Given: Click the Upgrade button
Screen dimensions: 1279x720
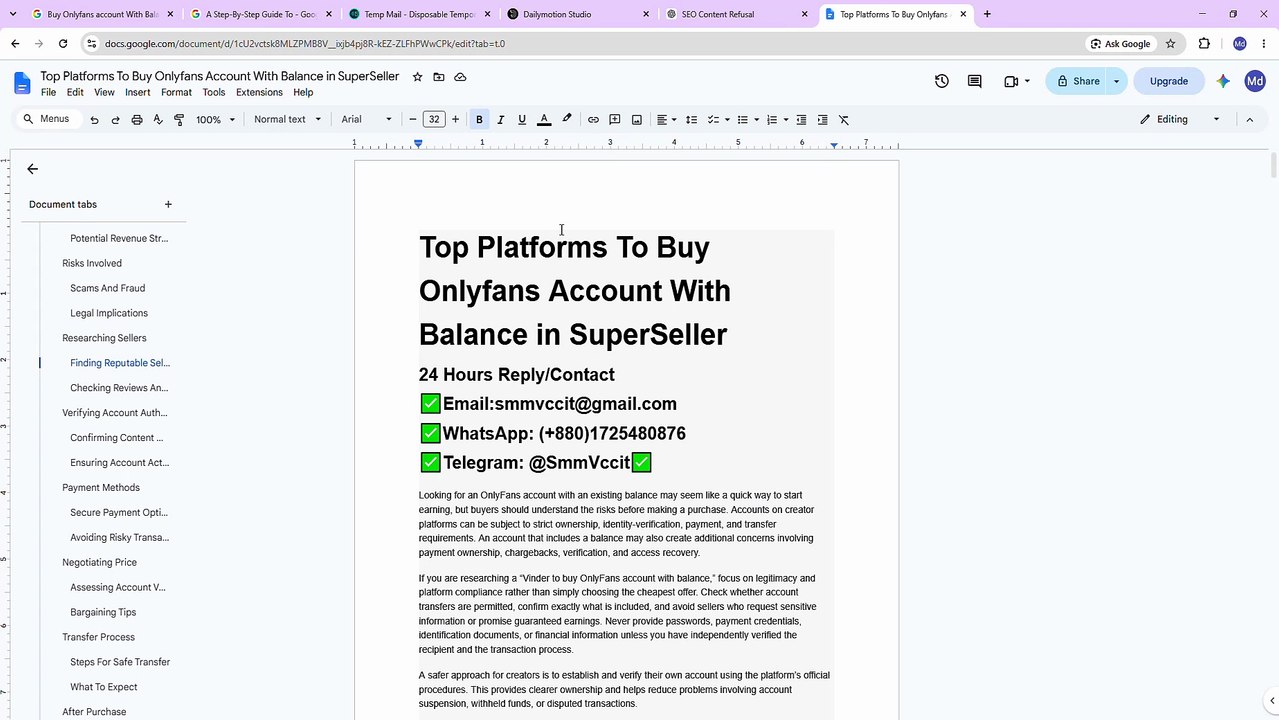Looking at the screenshot, I should click(1169, 82).
